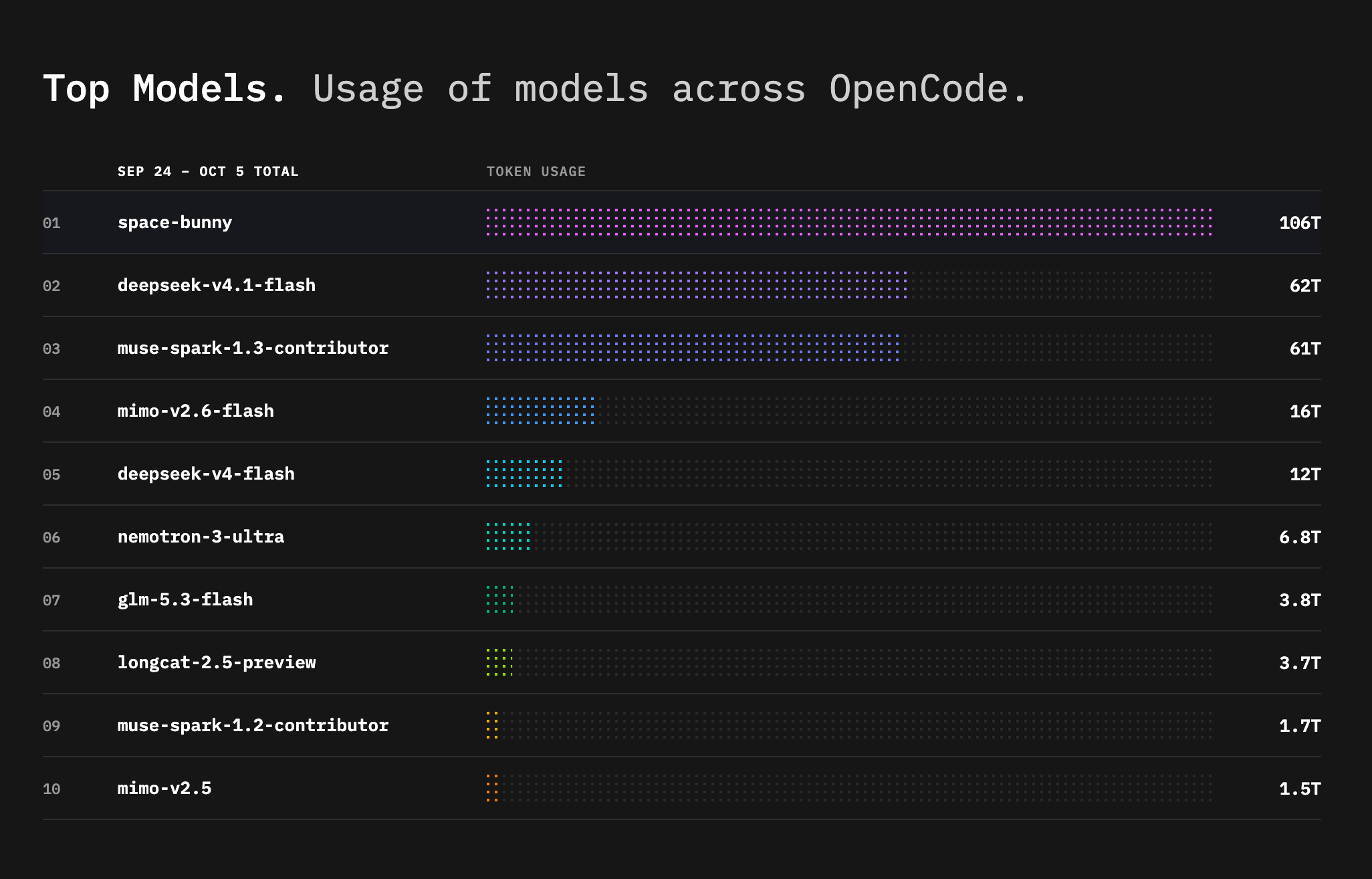Click the 62T token value
This screenshot has width=1372, height=879.
(1305, 286)
